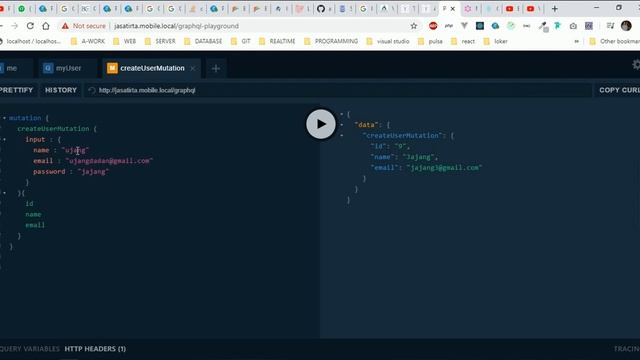Image resolution: width=640 pixels, height=360 pixels.
Task: Reload the browser page
Action: click(30, 26)
